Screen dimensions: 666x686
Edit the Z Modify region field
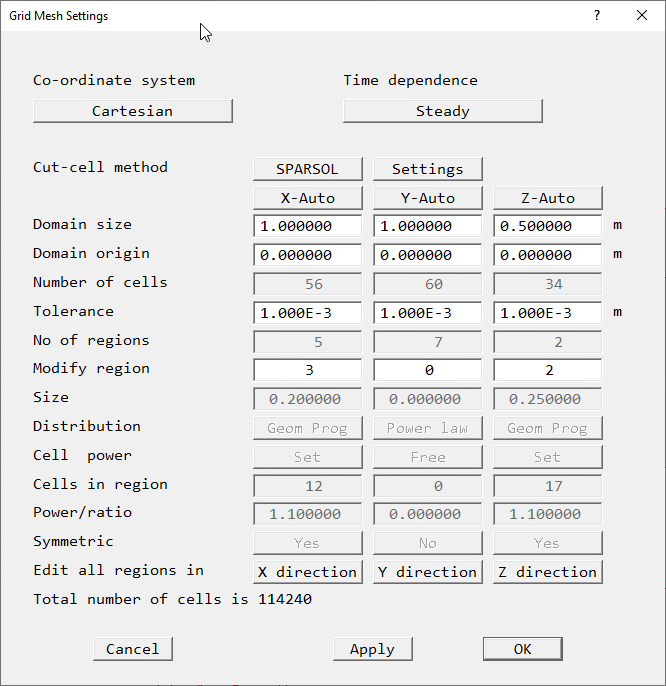pyautogui.click(x=547, y=370)
